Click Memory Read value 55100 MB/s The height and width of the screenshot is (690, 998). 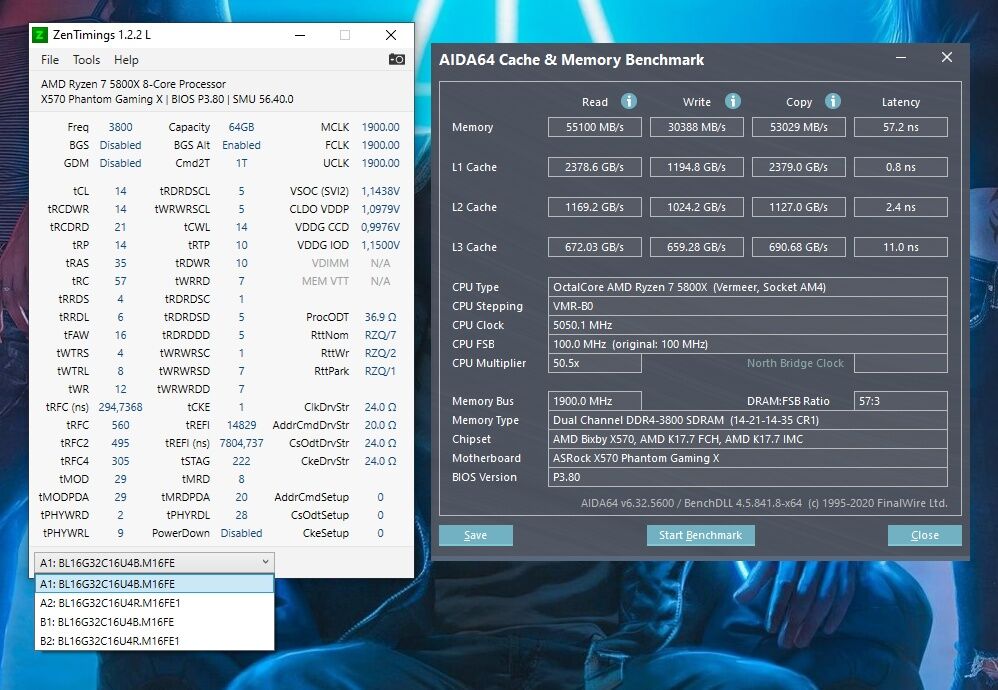click(x=594, y=127)
